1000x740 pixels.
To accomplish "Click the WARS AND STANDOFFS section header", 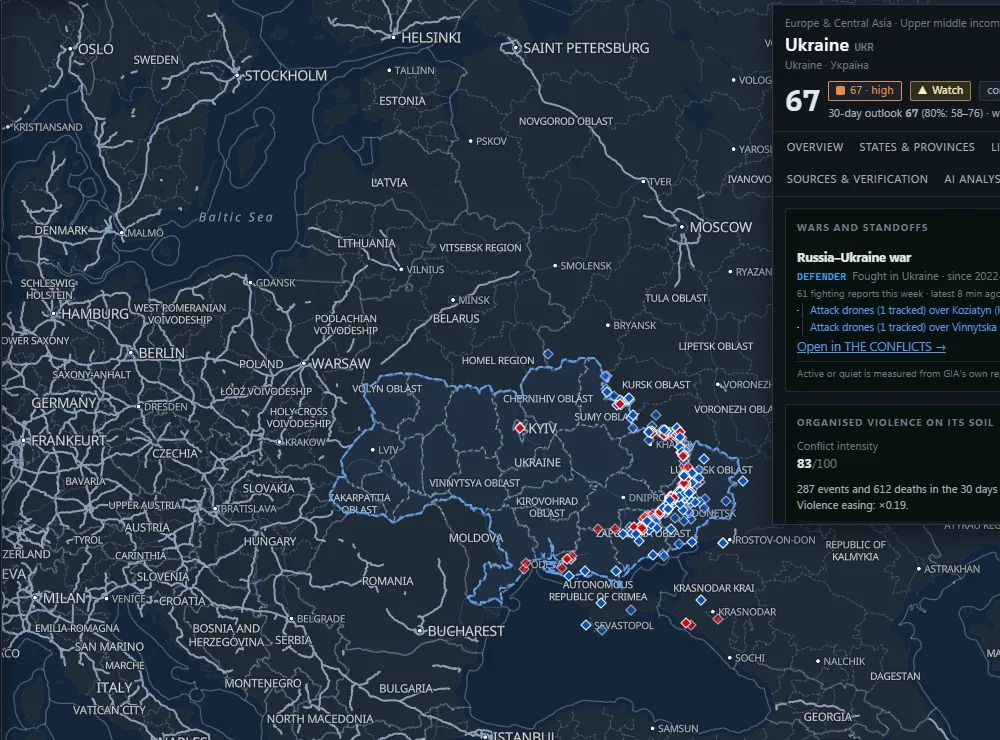I will coord(862,228).
